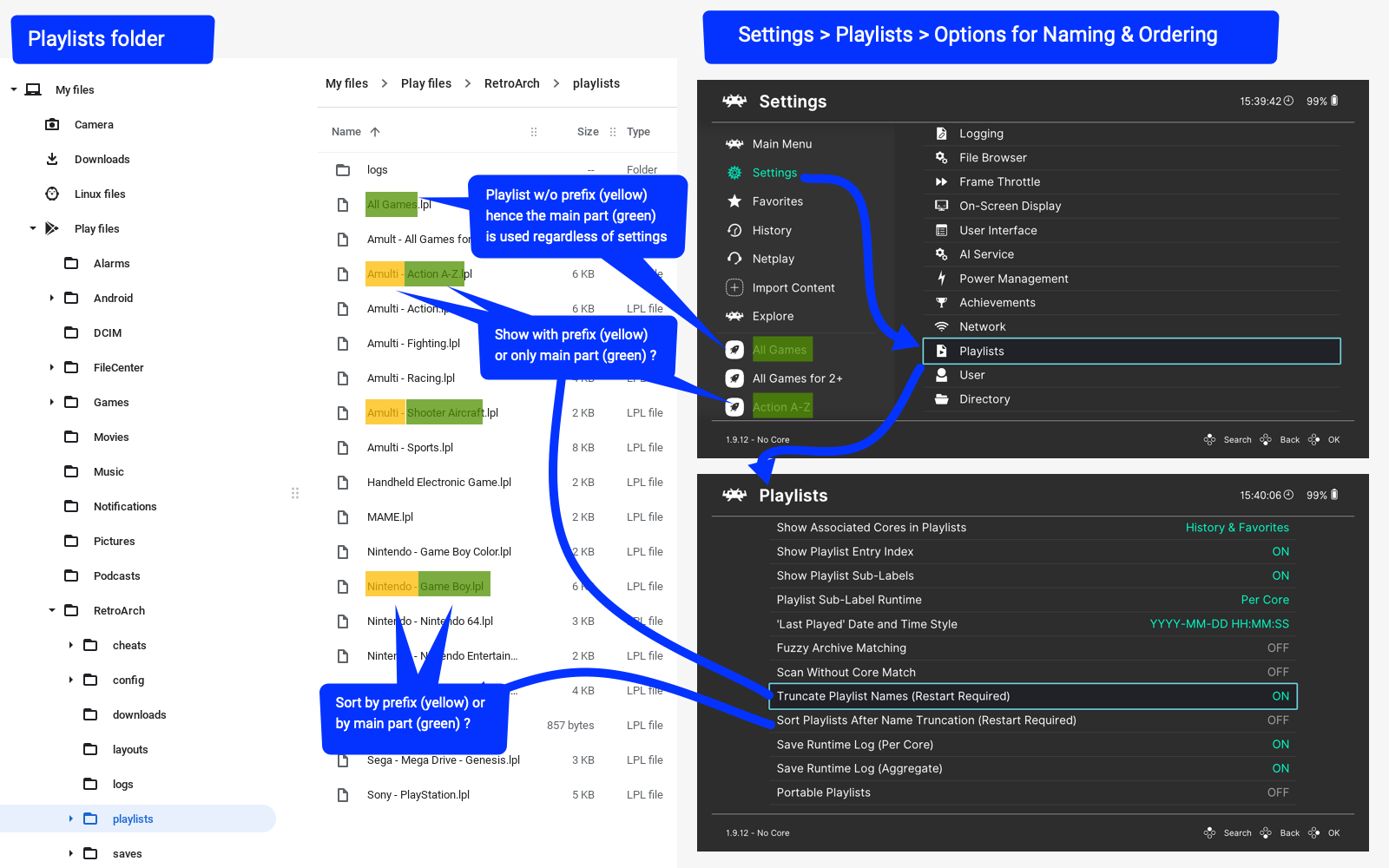This screenshot has height=868, width=1389.
Task: Click the Achievements trophy icon
Action: click(941, 303)
